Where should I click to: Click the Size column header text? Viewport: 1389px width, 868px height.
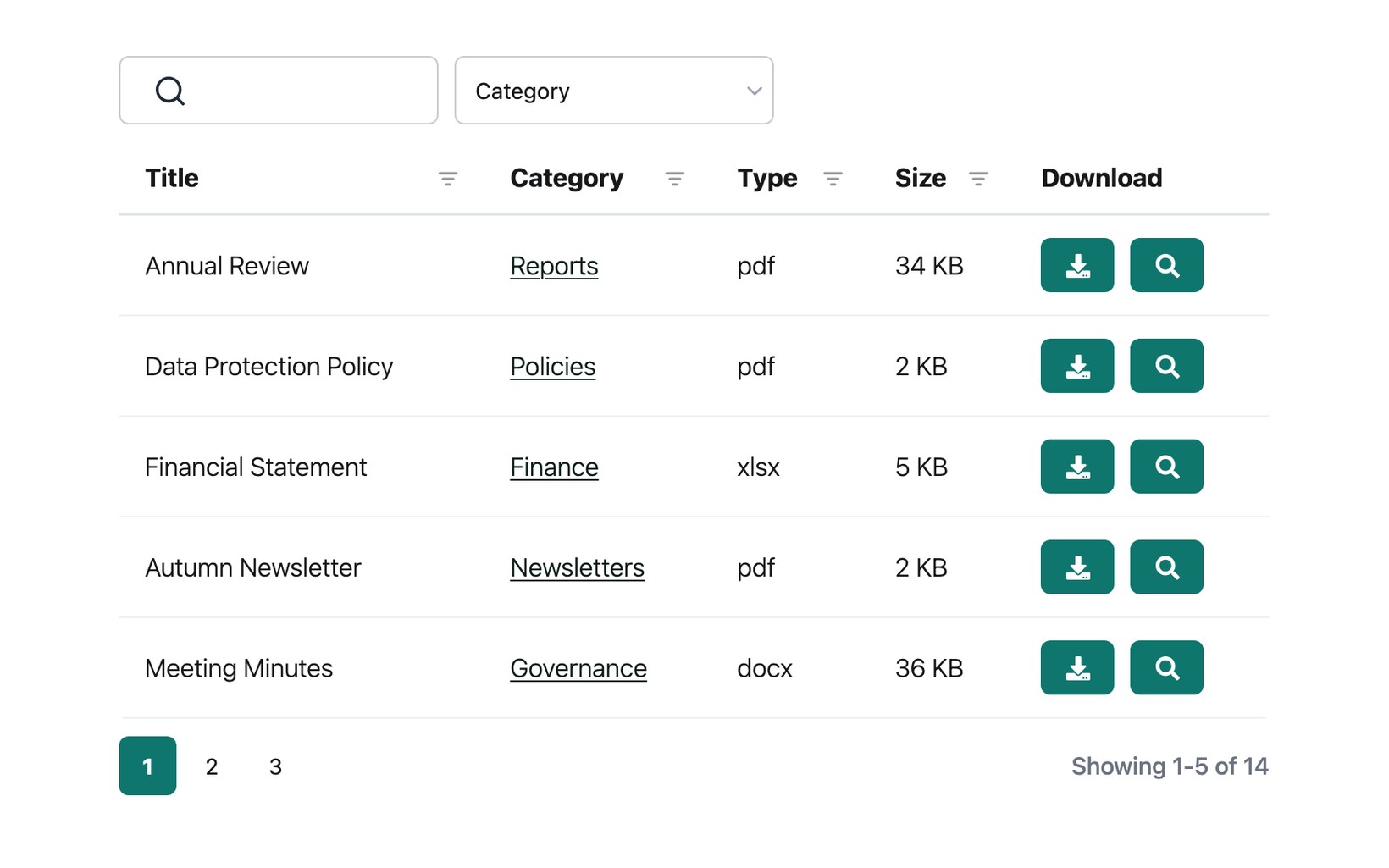921,178
